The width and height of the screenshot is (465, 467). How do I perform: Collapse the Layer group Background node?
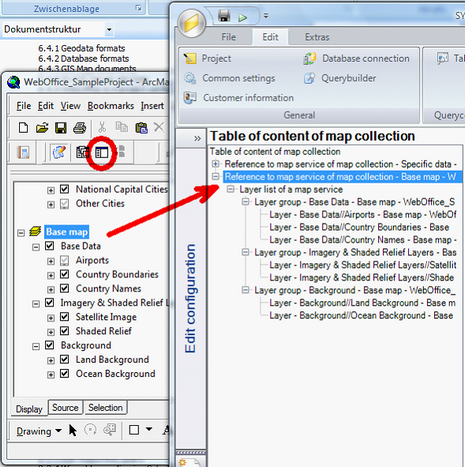tap(245, 290)
